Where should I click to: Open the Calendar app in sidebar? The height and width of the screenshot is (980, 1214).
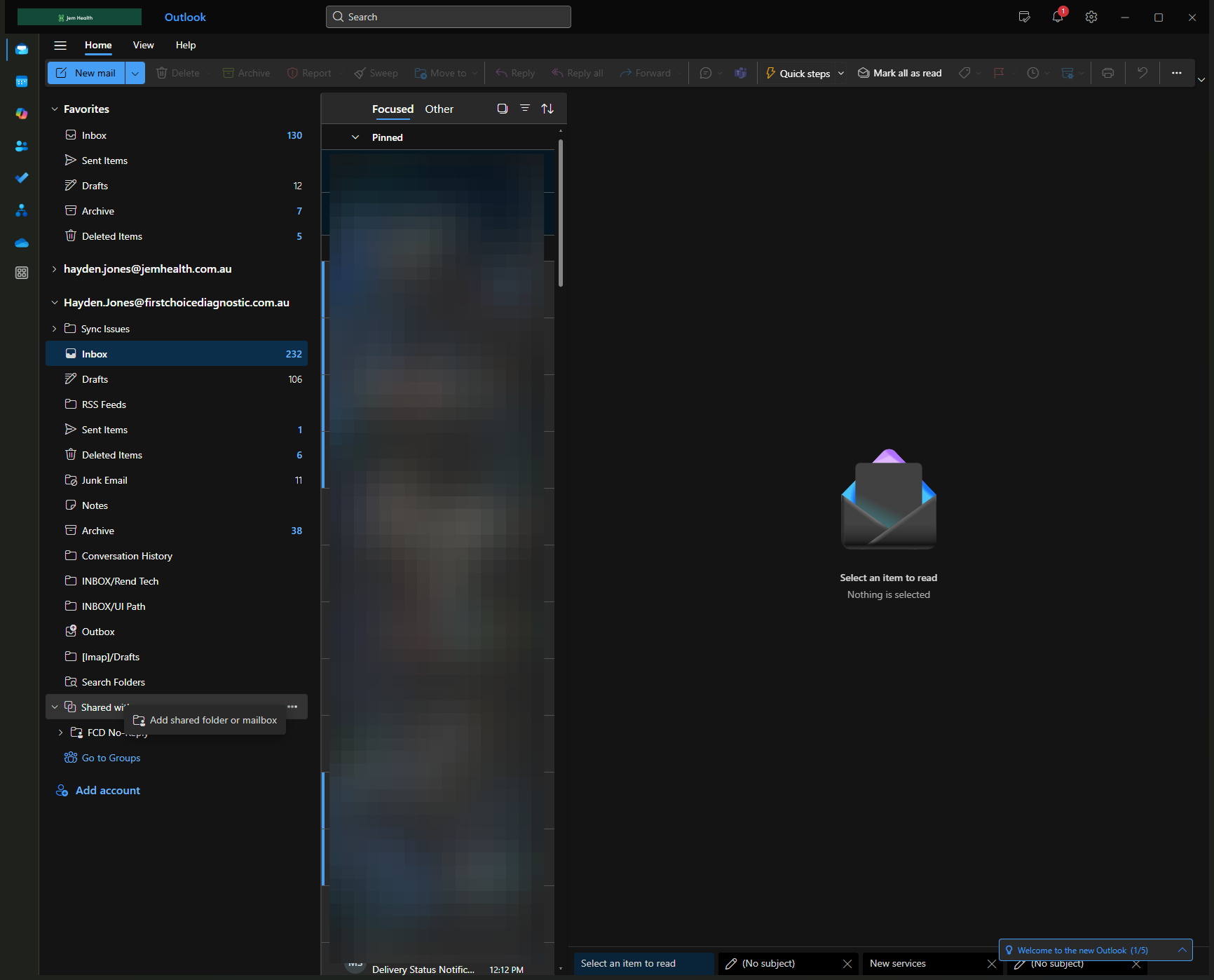(x=22, y=81)
